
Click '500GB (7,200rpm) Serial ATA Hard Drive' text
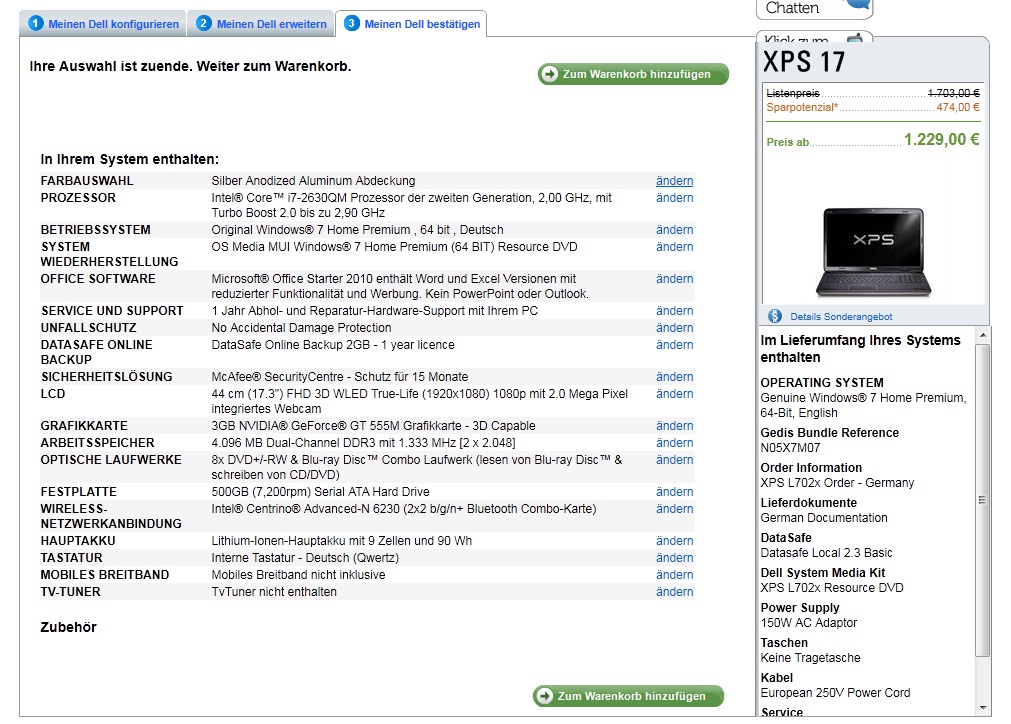coord(320,492)
